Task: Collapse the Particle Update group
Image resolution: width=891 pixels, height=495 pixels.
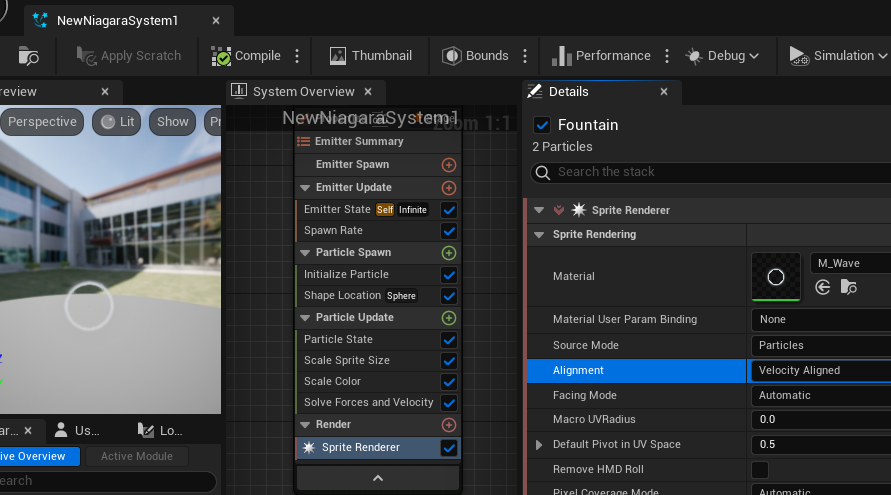Action: pos(305,318)
